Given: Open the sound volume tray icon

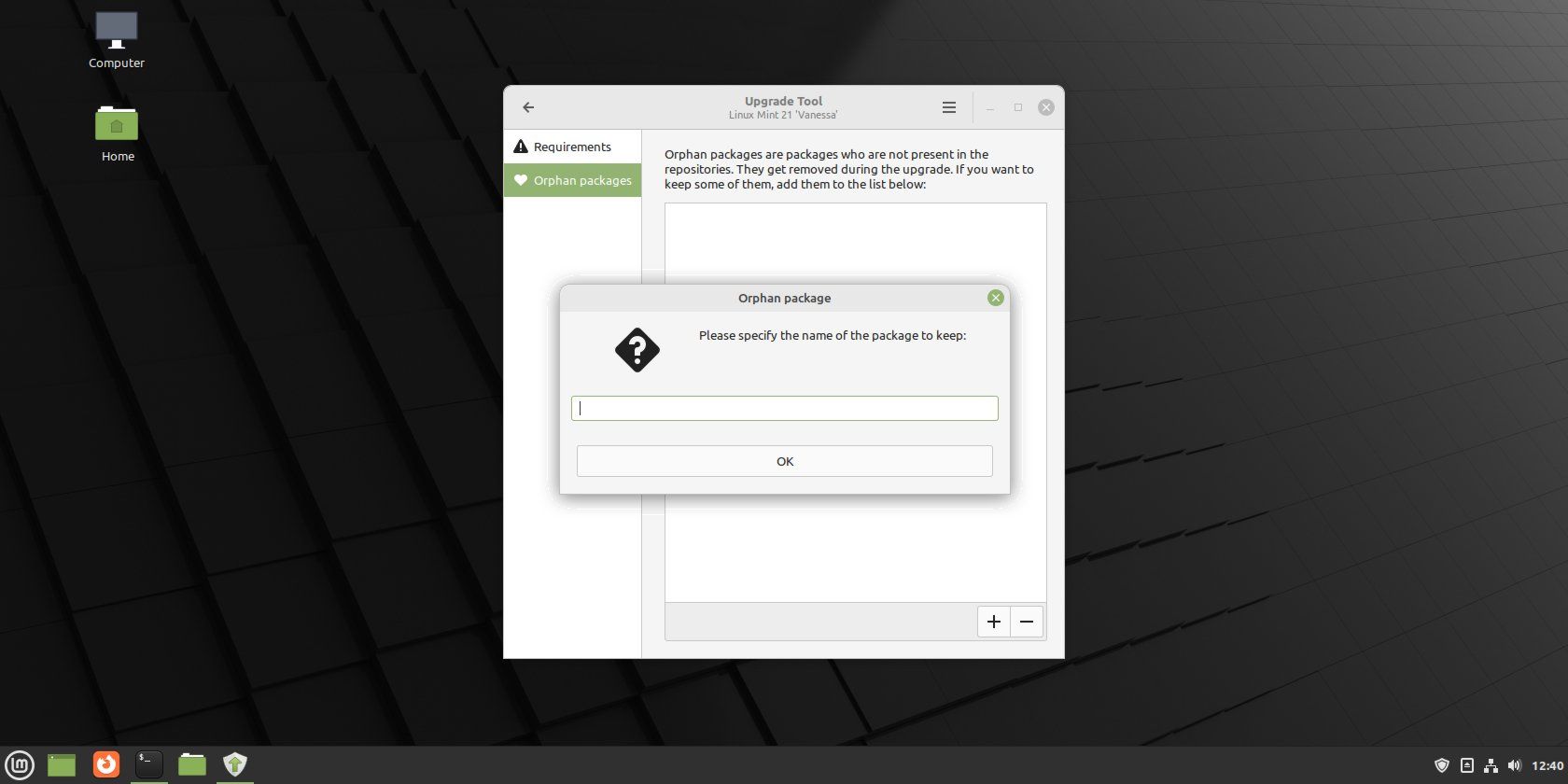Looking at the screenshot, I should pos(1514,765).
